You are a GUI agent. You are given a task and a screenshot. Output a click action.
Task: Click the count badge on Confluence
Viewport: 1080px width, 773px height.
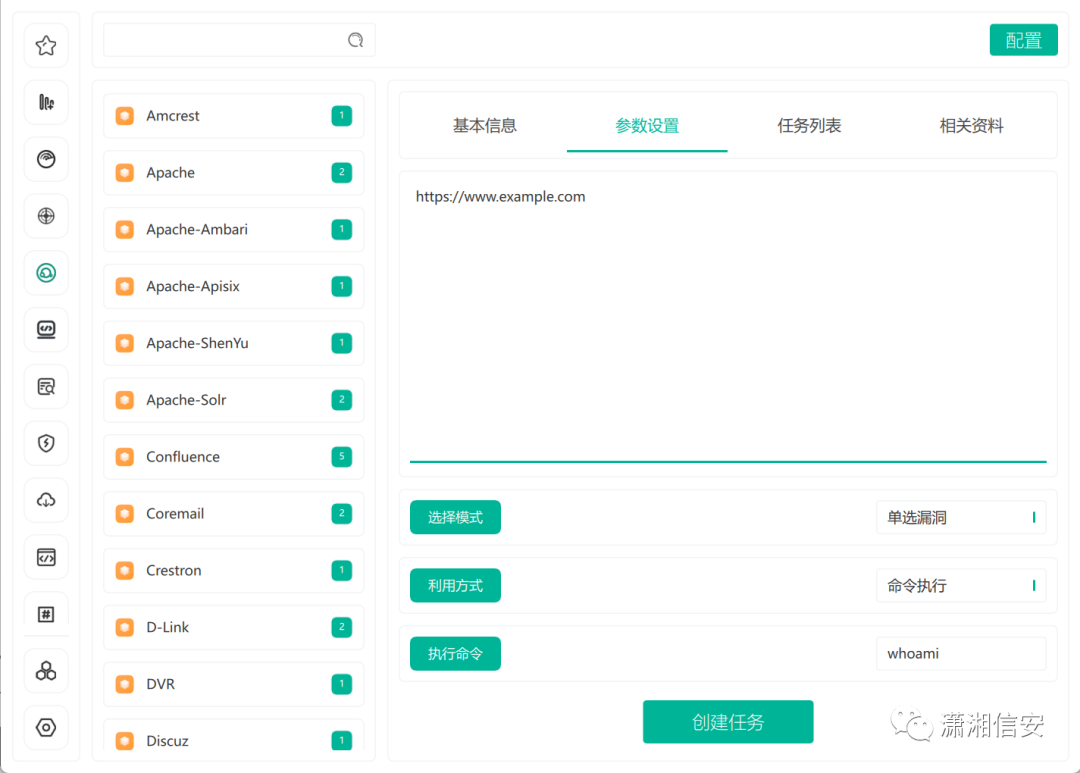[x=342, y=457]
